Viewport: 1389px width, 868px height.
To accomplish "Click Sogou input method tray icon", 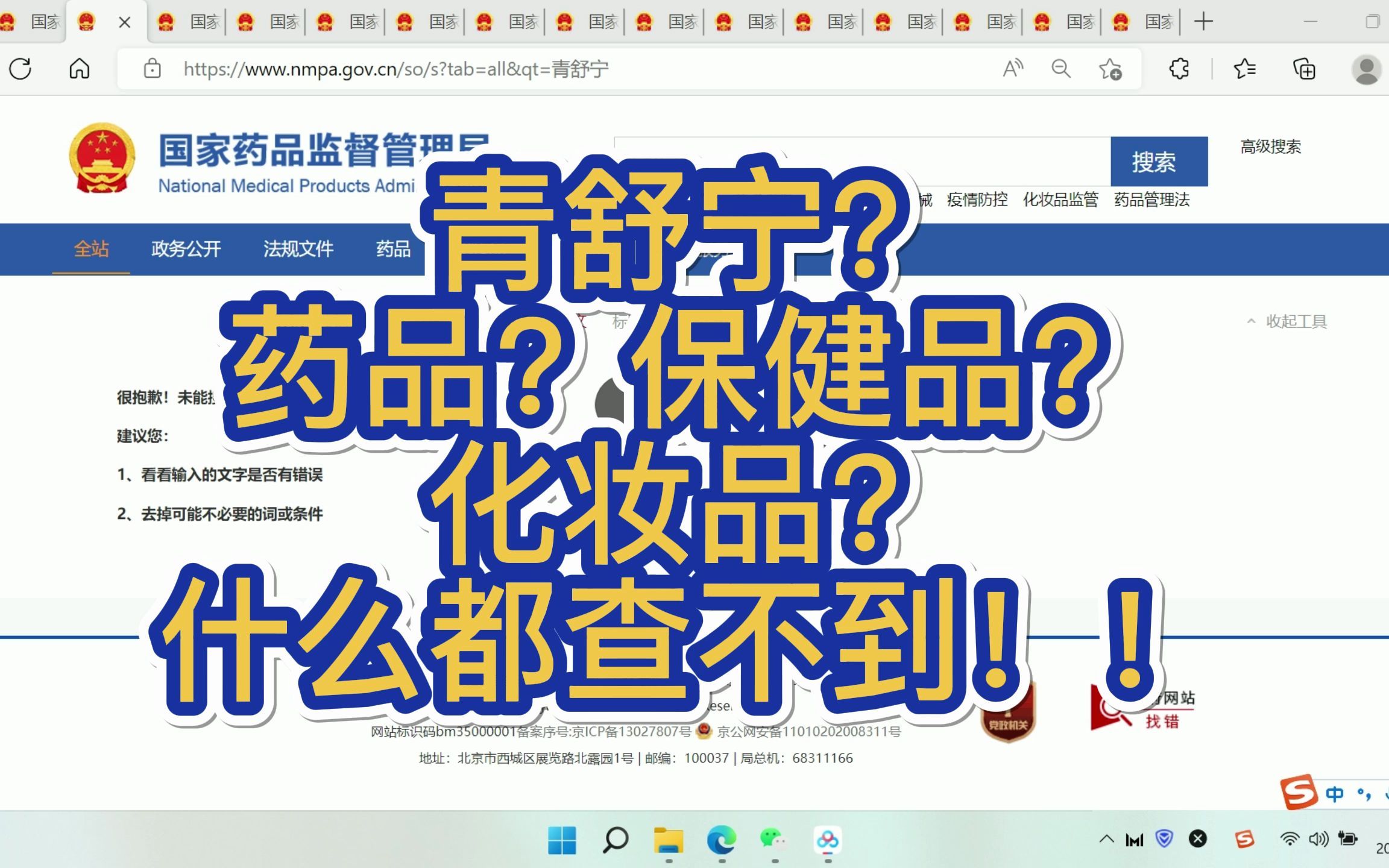I will click(1244, 838).
